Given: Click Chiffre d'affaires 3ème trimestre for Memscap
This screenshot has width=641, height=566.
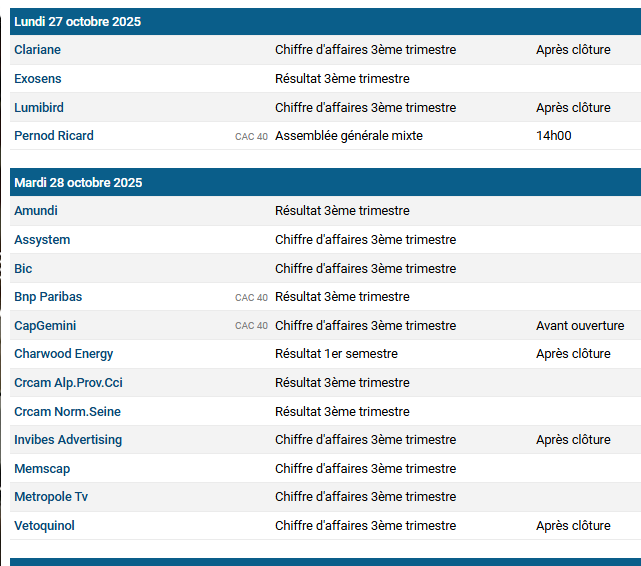Looking at the screenshot, I should (x=365, y=469).
